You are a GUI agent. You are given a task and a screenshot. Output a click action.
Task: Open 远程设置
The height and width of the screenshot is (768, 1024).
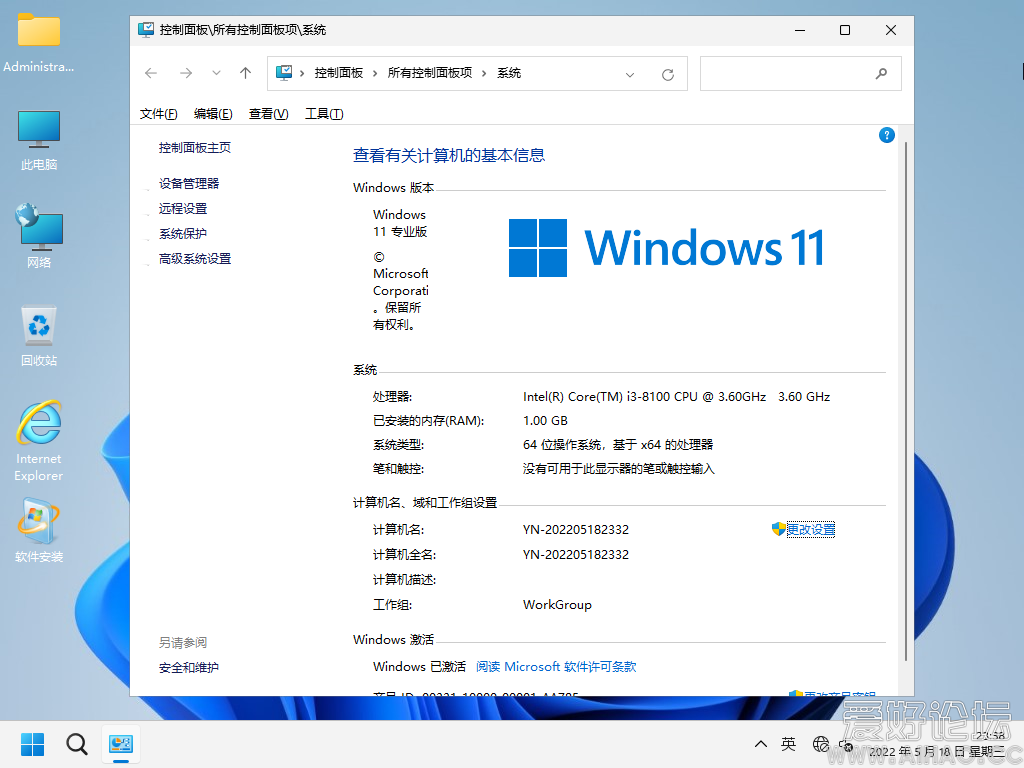coord(183,208)
